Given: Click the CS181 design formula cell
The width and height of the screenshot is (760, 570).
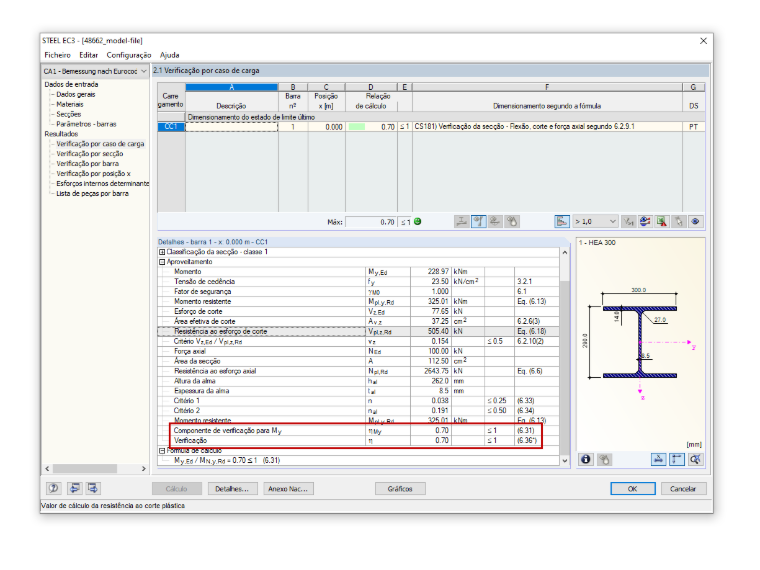Looking at the screenshot, I should [x=547, y=127].
